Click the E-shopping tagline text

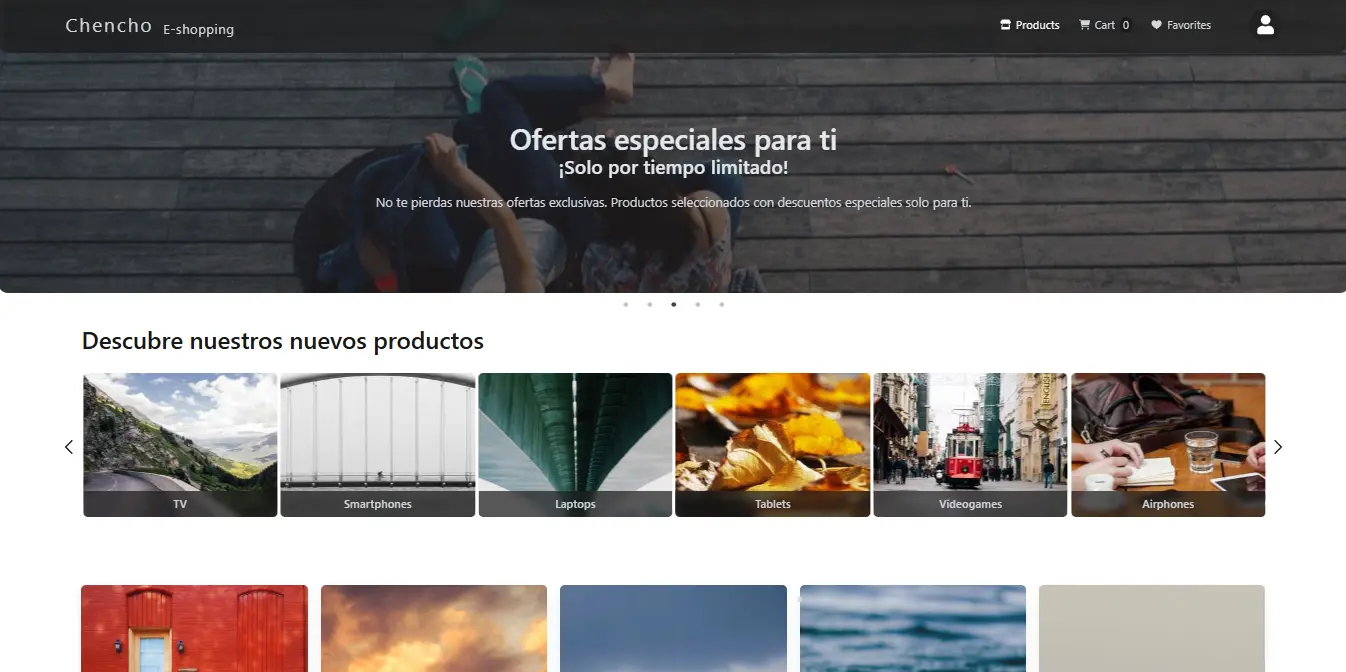coord(199,29)
